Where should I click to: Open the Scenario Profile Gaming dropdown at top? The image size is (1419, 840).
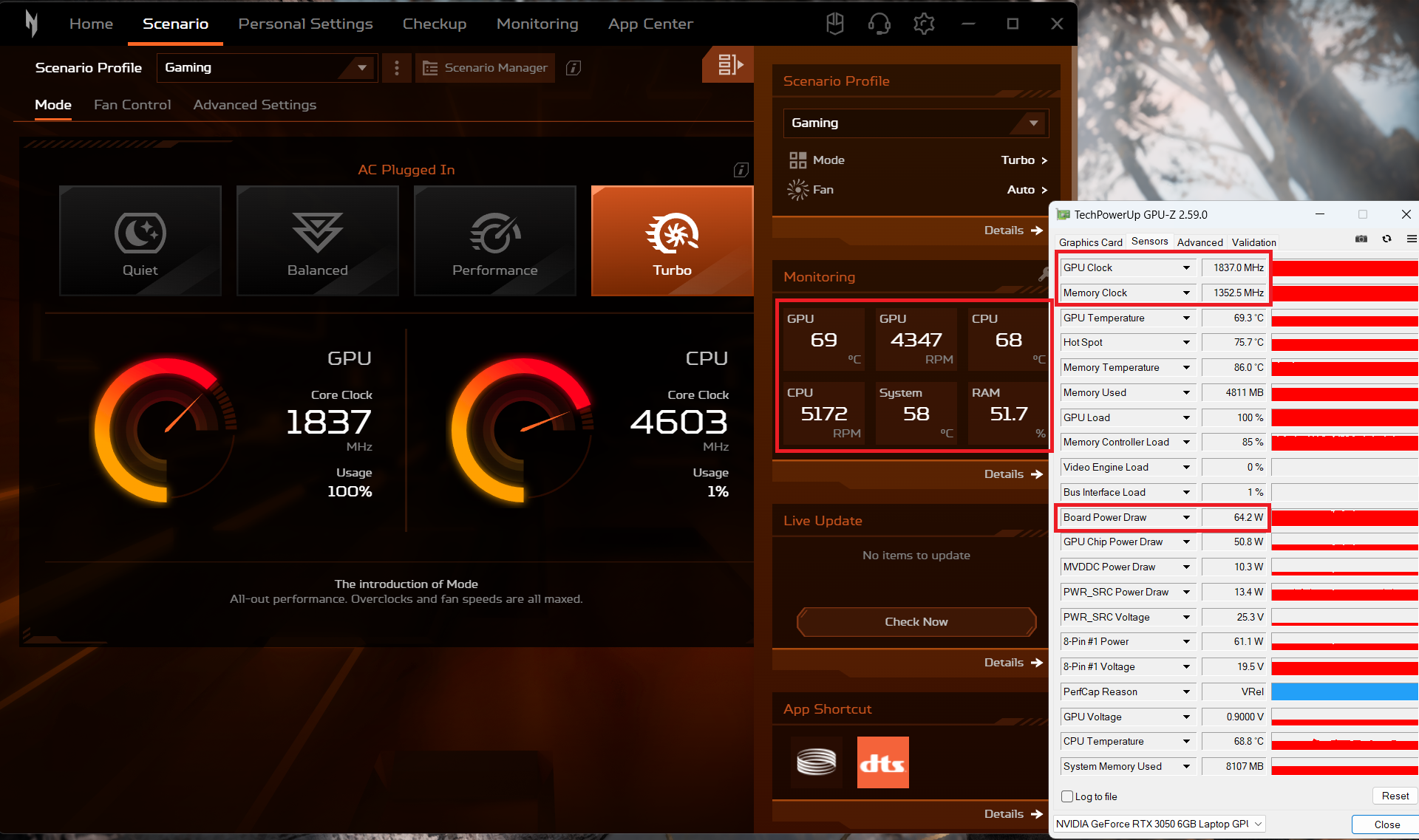[x=267, y=68]
